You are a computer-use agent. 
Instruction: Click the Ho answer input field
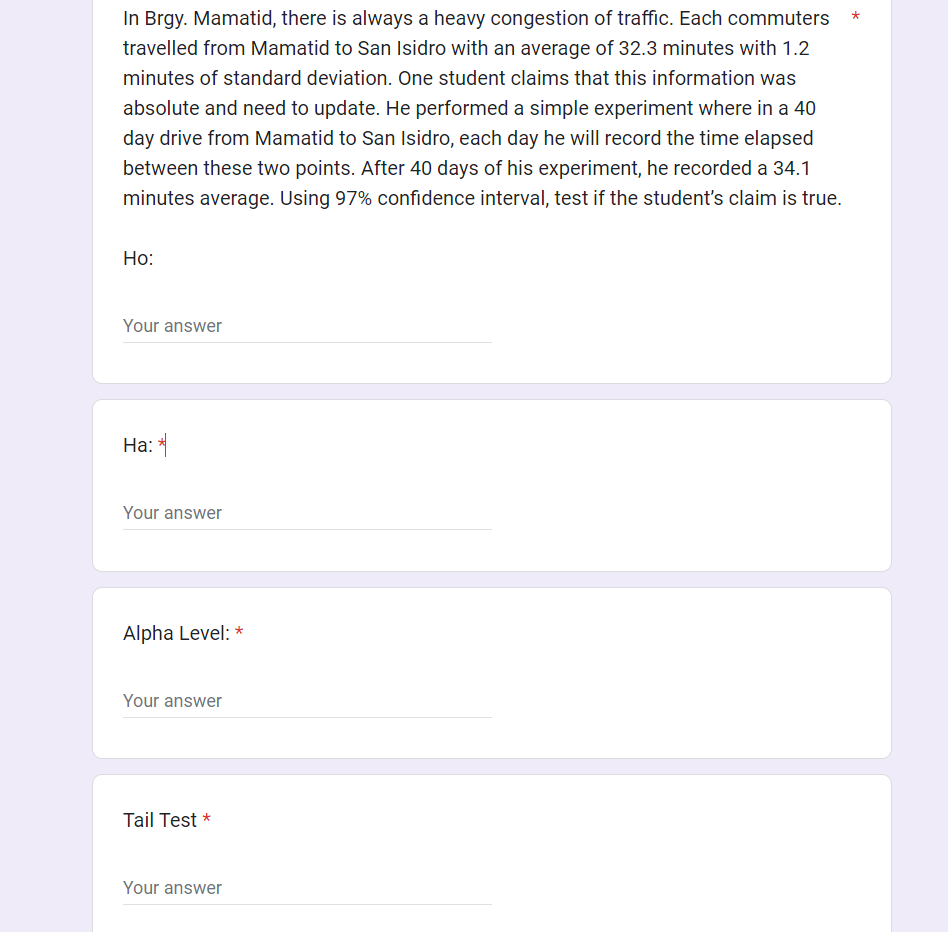pos(300,325)
